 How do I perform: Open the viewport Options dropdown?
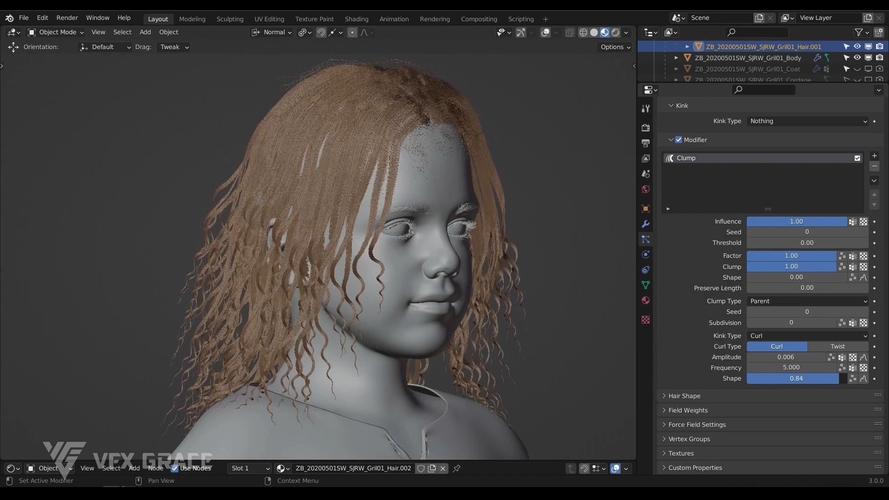(615, 47)
